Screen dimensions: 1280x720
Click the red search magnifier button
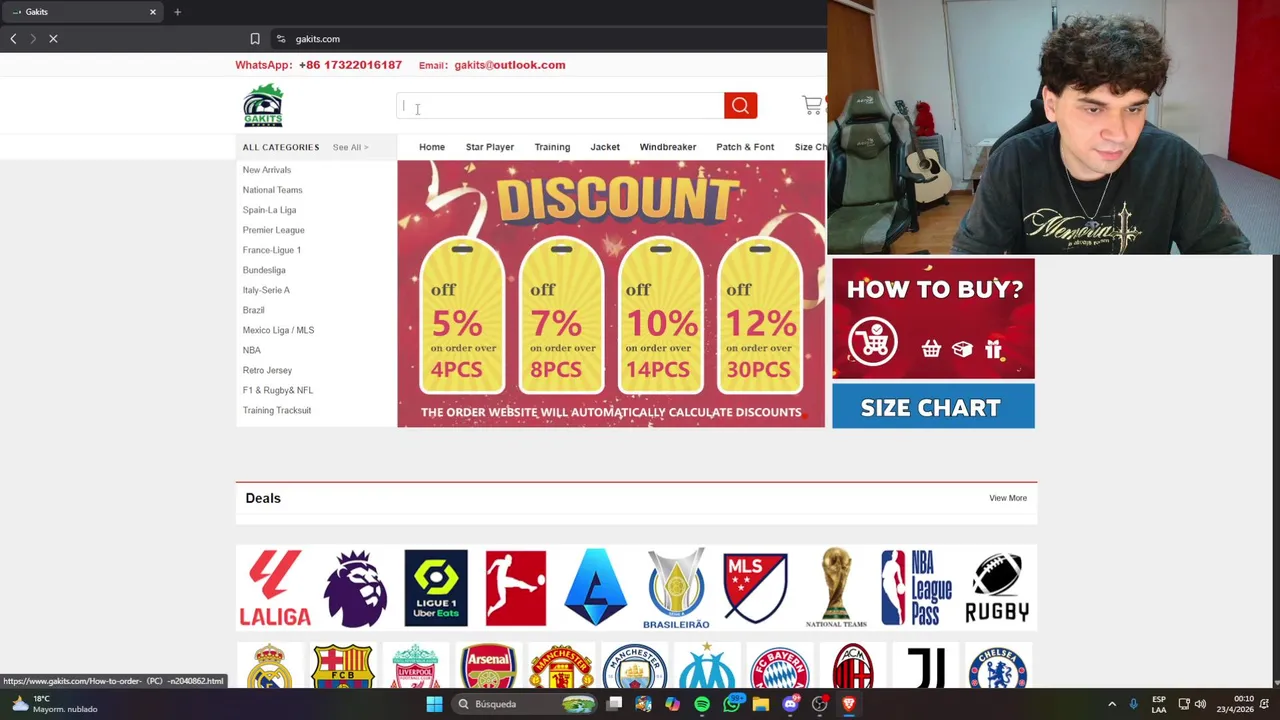pyautogui.click(x=740, y=105)
